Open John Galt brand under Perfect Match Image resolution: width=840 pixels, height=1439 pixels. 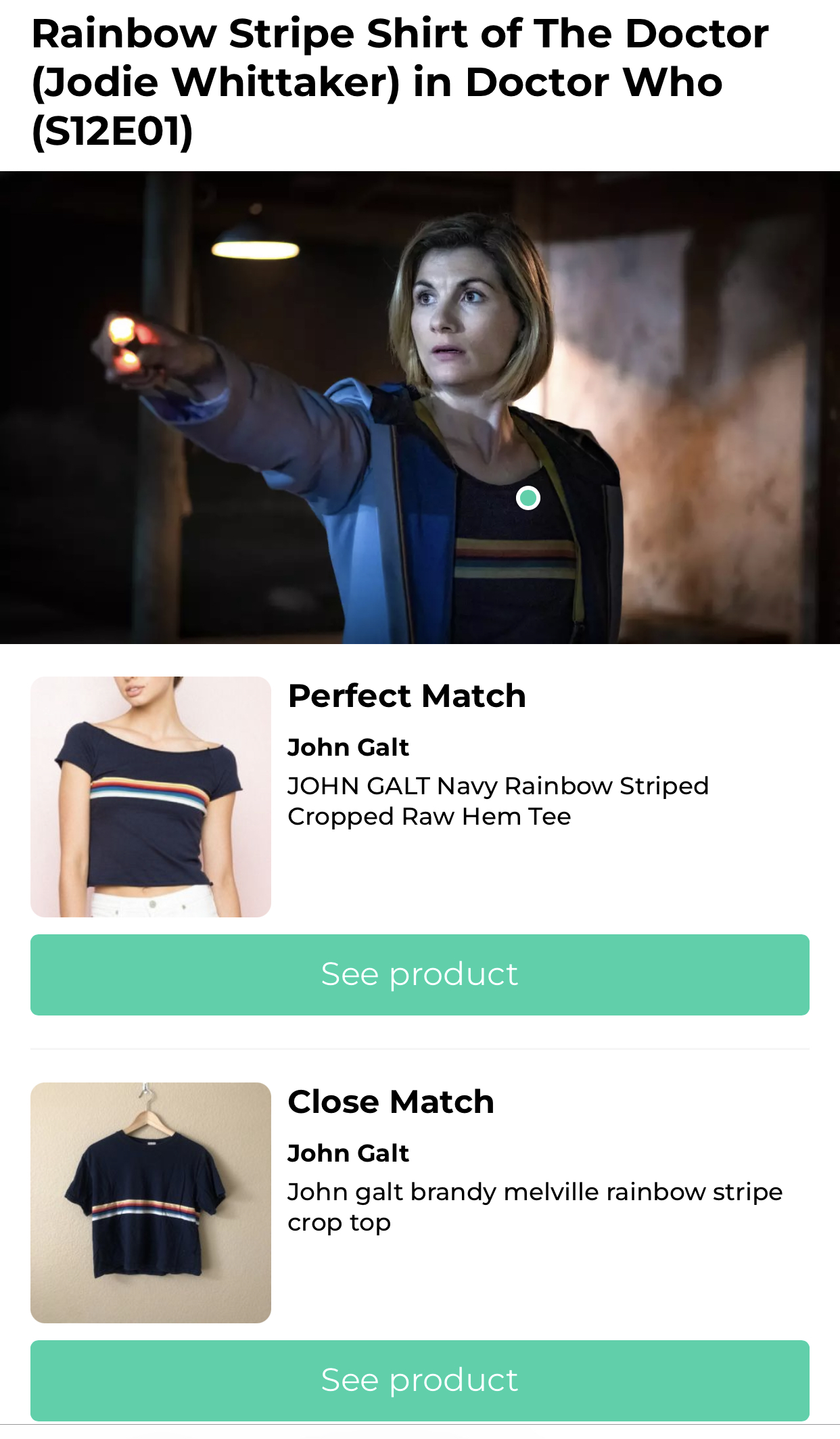point(348,747)
